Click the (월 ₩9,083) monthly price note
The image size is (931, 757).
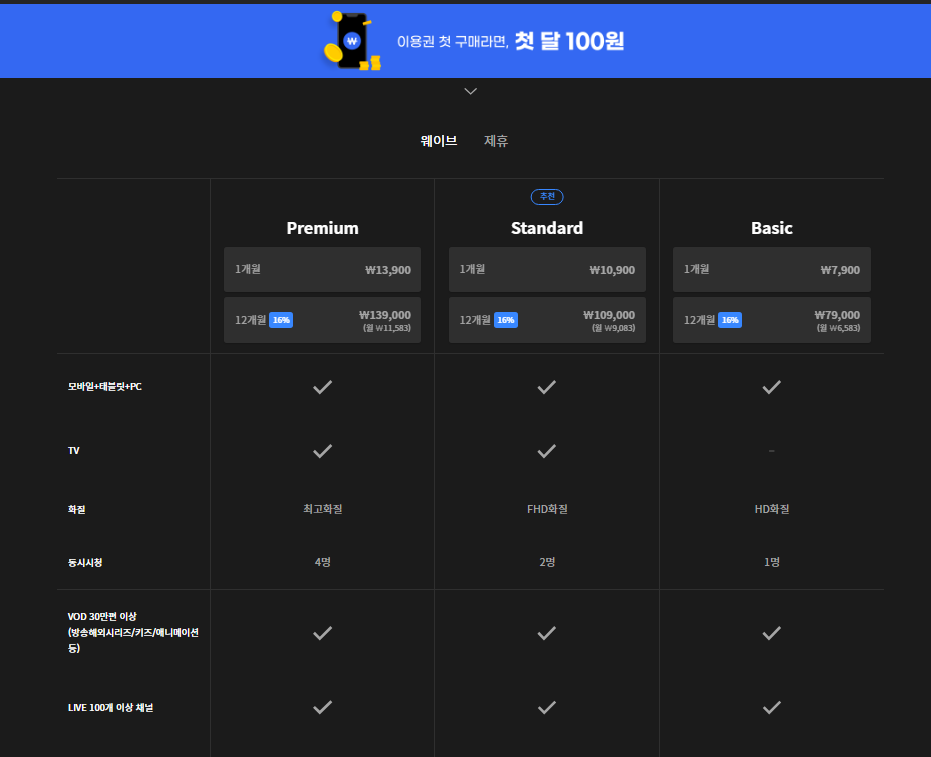613,328
